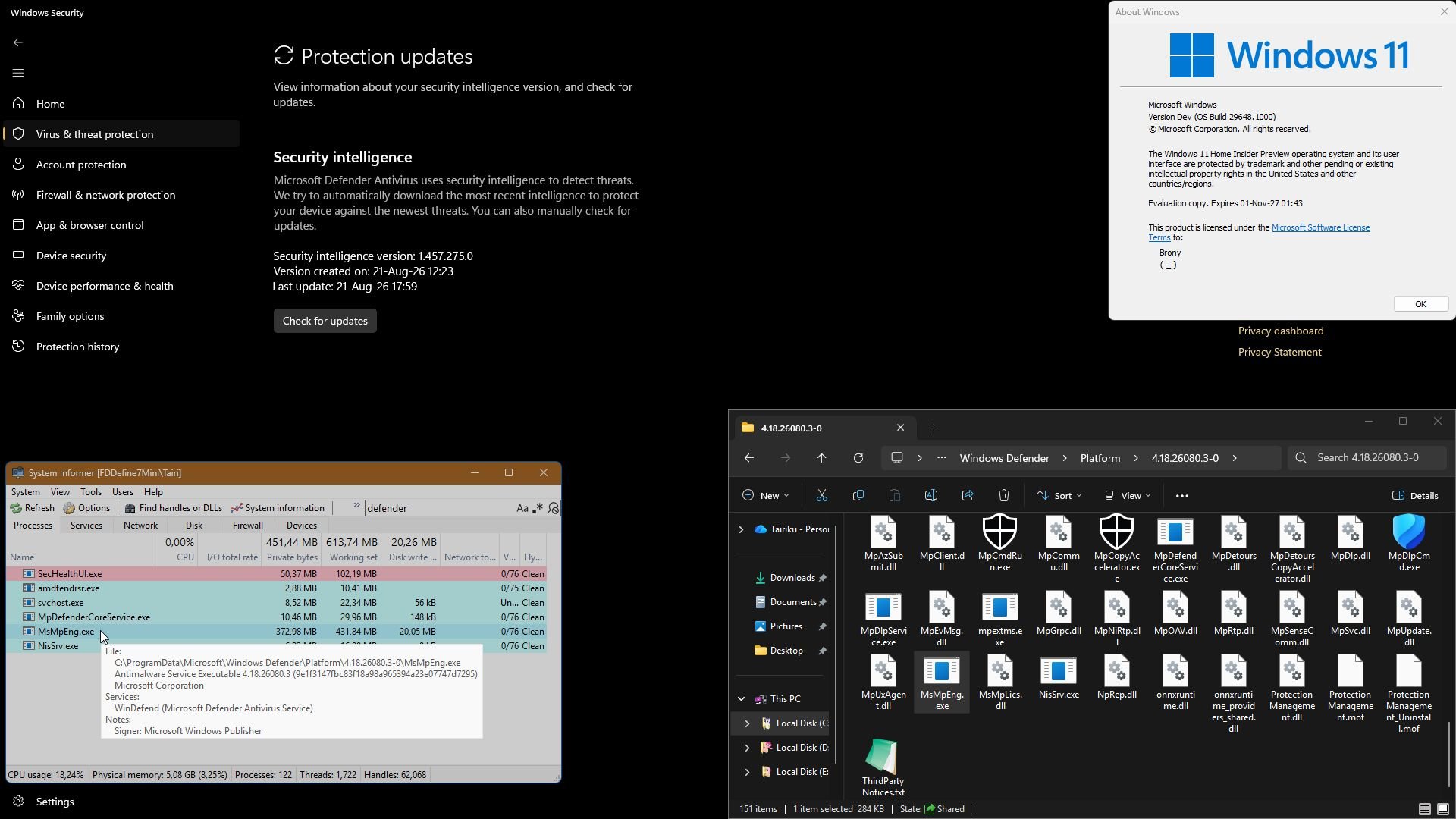
Task: Toggle regex search option in System Informer
Action: coord(538,508)
